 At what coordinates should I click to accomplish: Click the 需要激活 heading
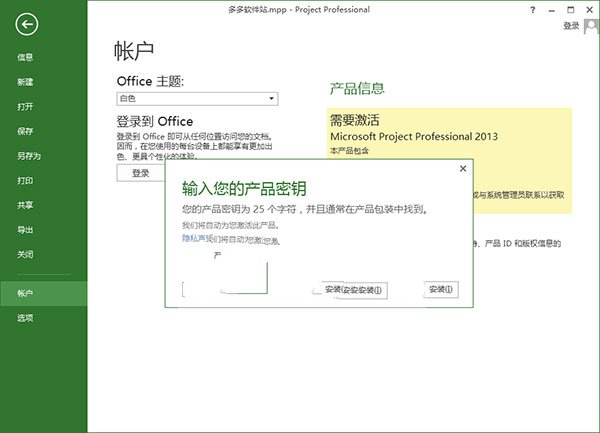pyautogui.click(x=355, y=120)
